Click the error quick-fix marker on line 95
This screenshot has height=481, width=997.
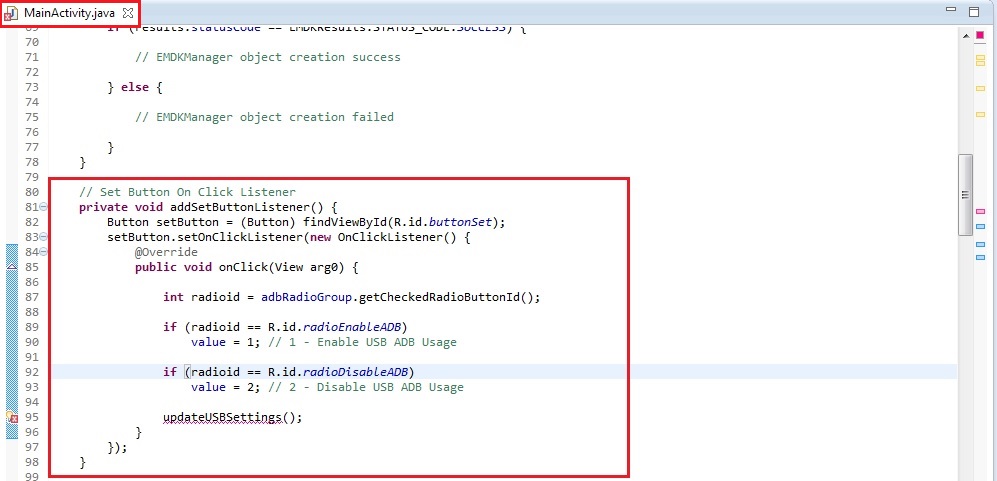(x=11, y=417)
